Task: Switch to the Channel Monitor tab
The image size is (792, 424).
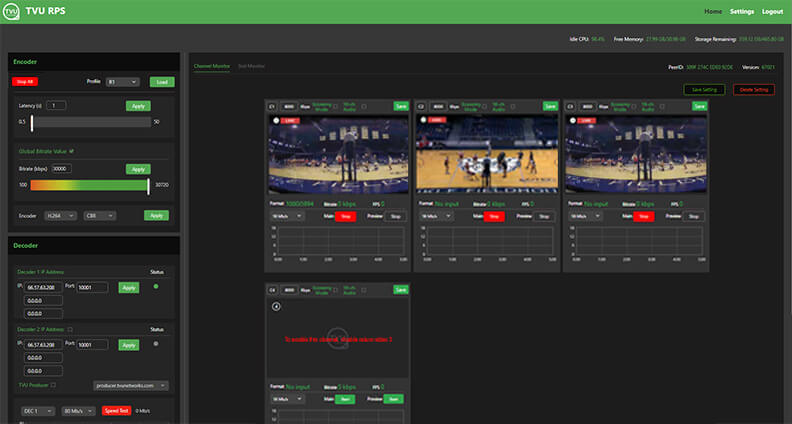Action: pyautogui.click(x=212, y=66)
